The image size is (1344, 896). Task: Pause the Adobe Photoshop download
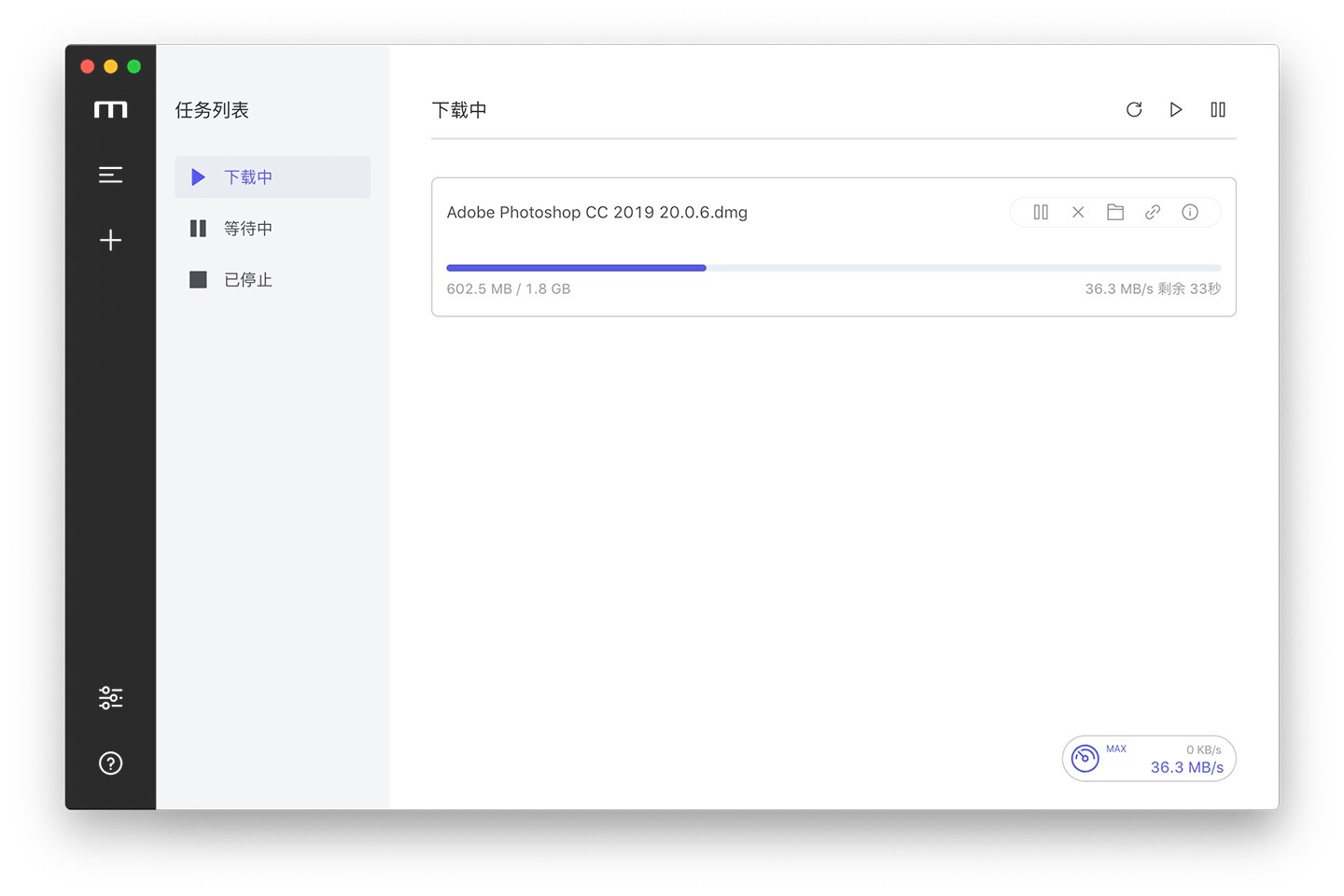[x=1041, y=212]
